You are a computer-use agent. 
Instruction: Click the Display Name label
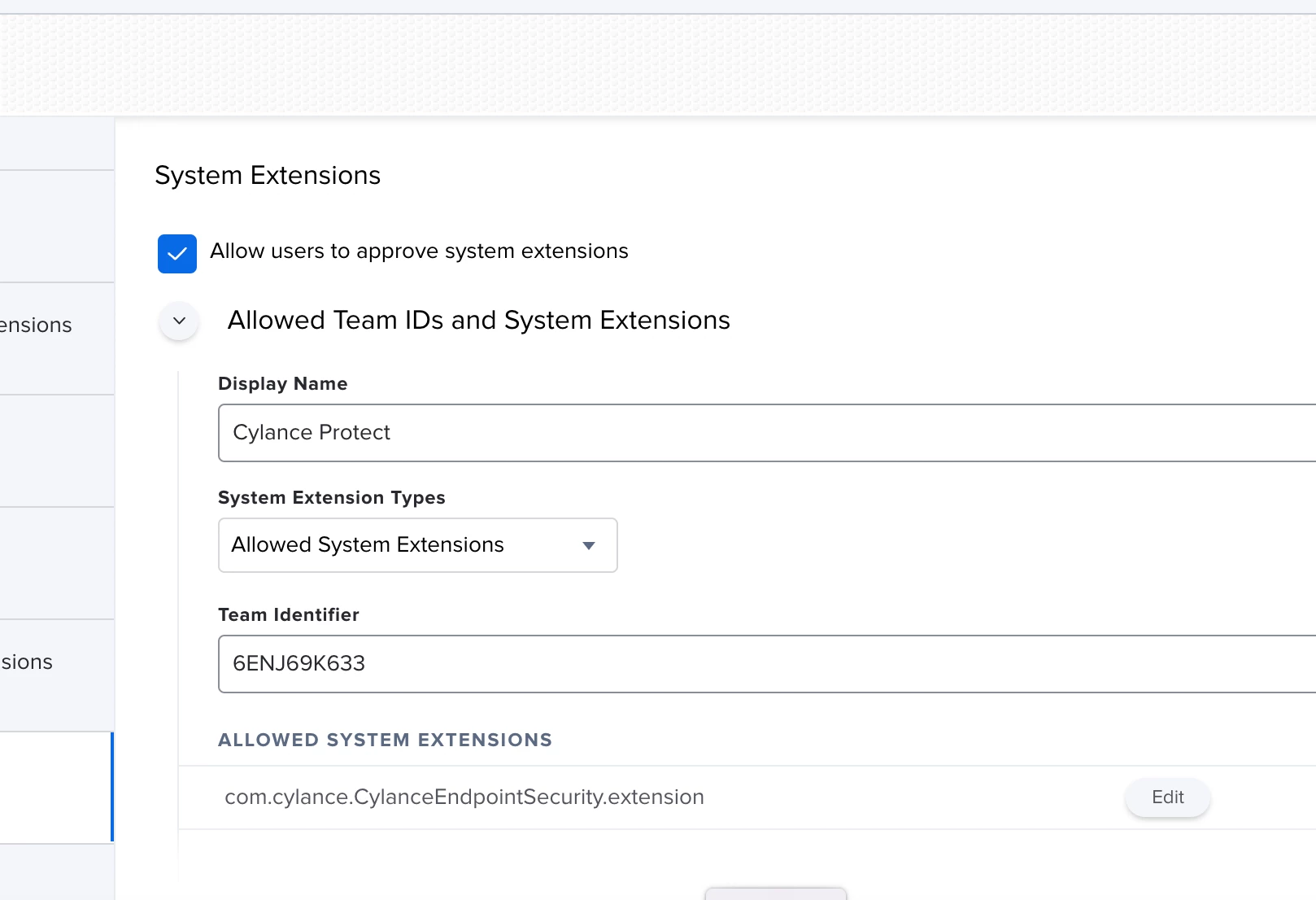[282, 384]
